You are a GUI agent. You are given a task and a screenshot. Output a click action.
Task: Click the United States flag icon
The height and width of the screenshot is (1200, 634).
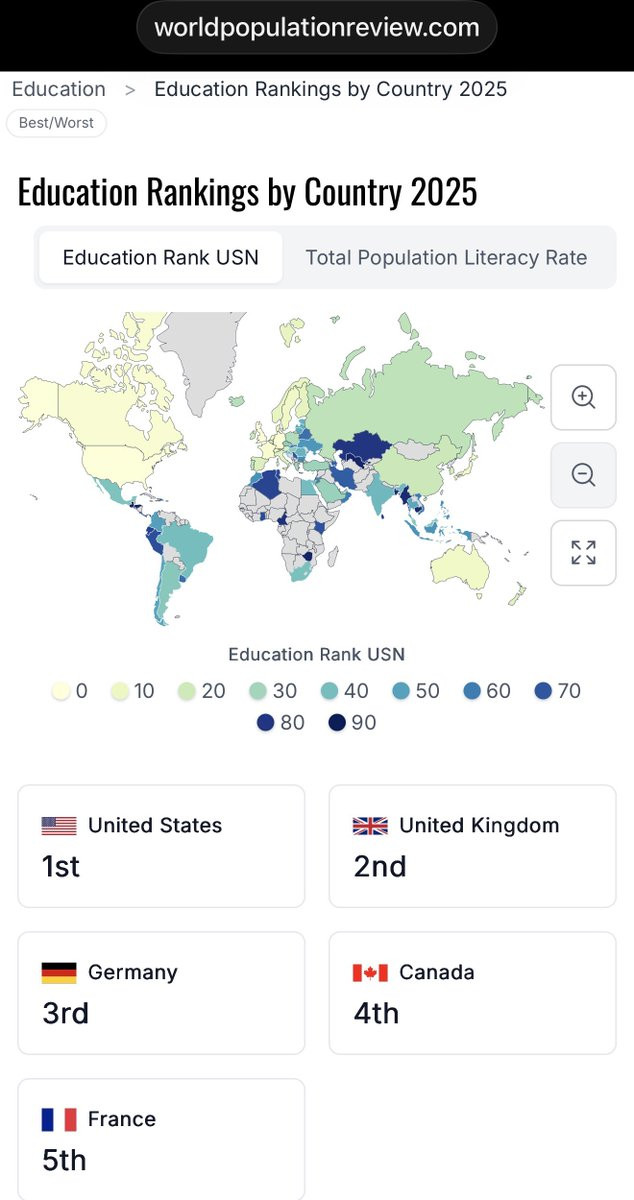pyautogui.click(x=59, y=826)
